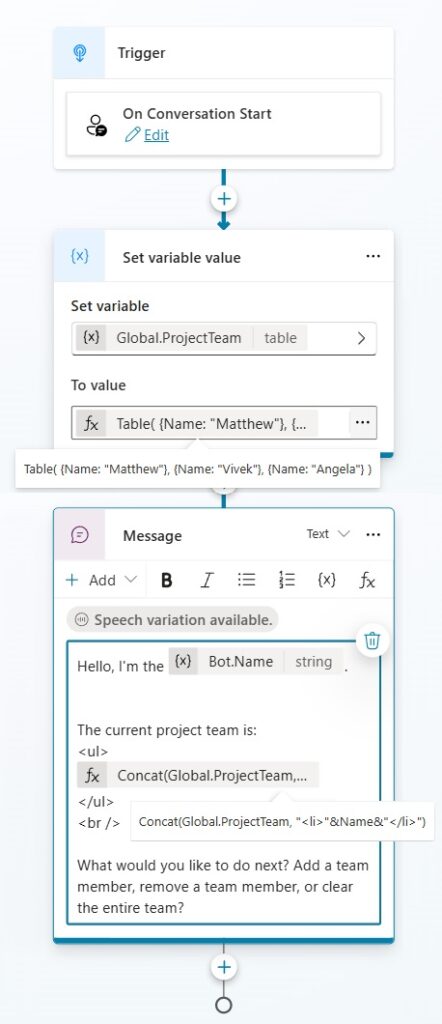Viewport: 442px width, 1024px height.
Task: Insert a bulleted list in the message
Action: [x=246, y=580]
